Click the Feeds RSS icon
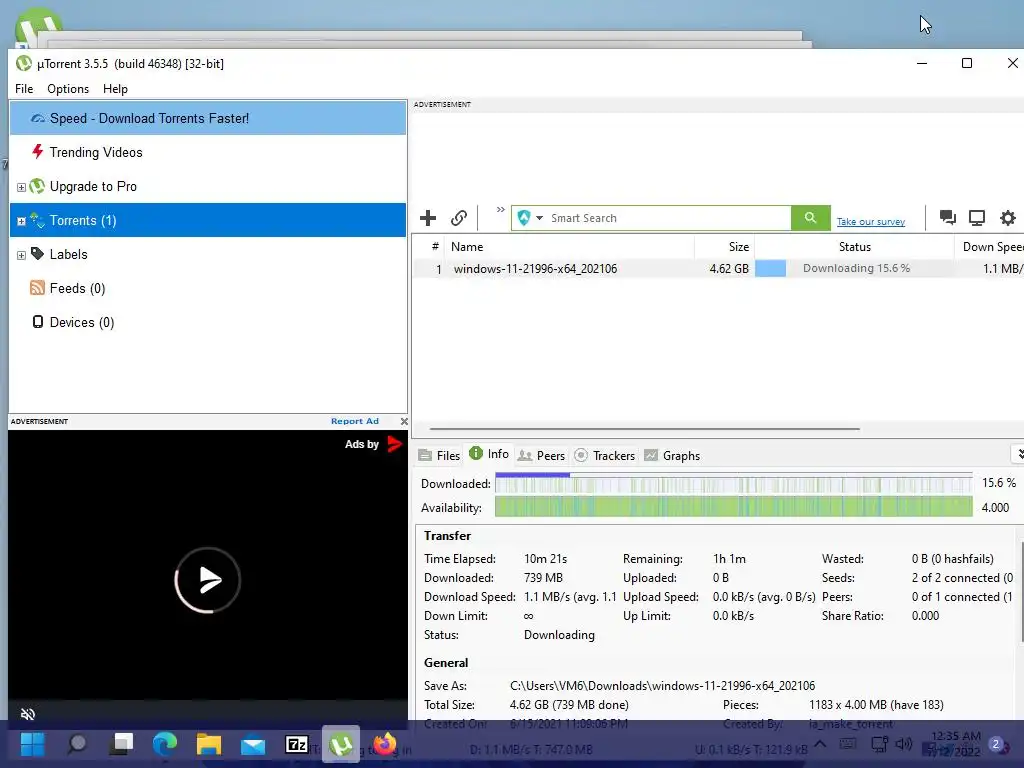Screen dimensions: 1024x768 click(x=37, y=287)
